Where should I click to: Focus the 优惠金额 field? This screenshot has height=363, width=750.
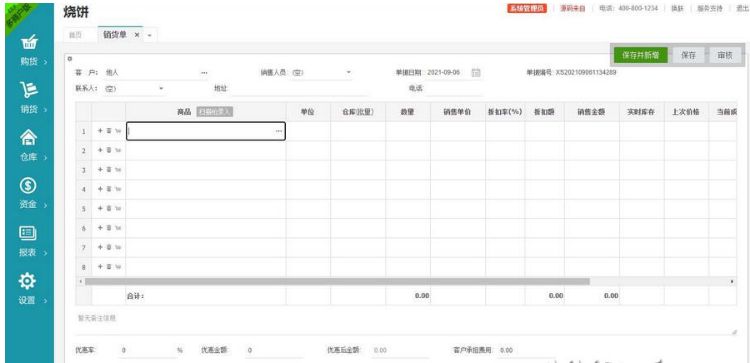[x=274, y=351]
